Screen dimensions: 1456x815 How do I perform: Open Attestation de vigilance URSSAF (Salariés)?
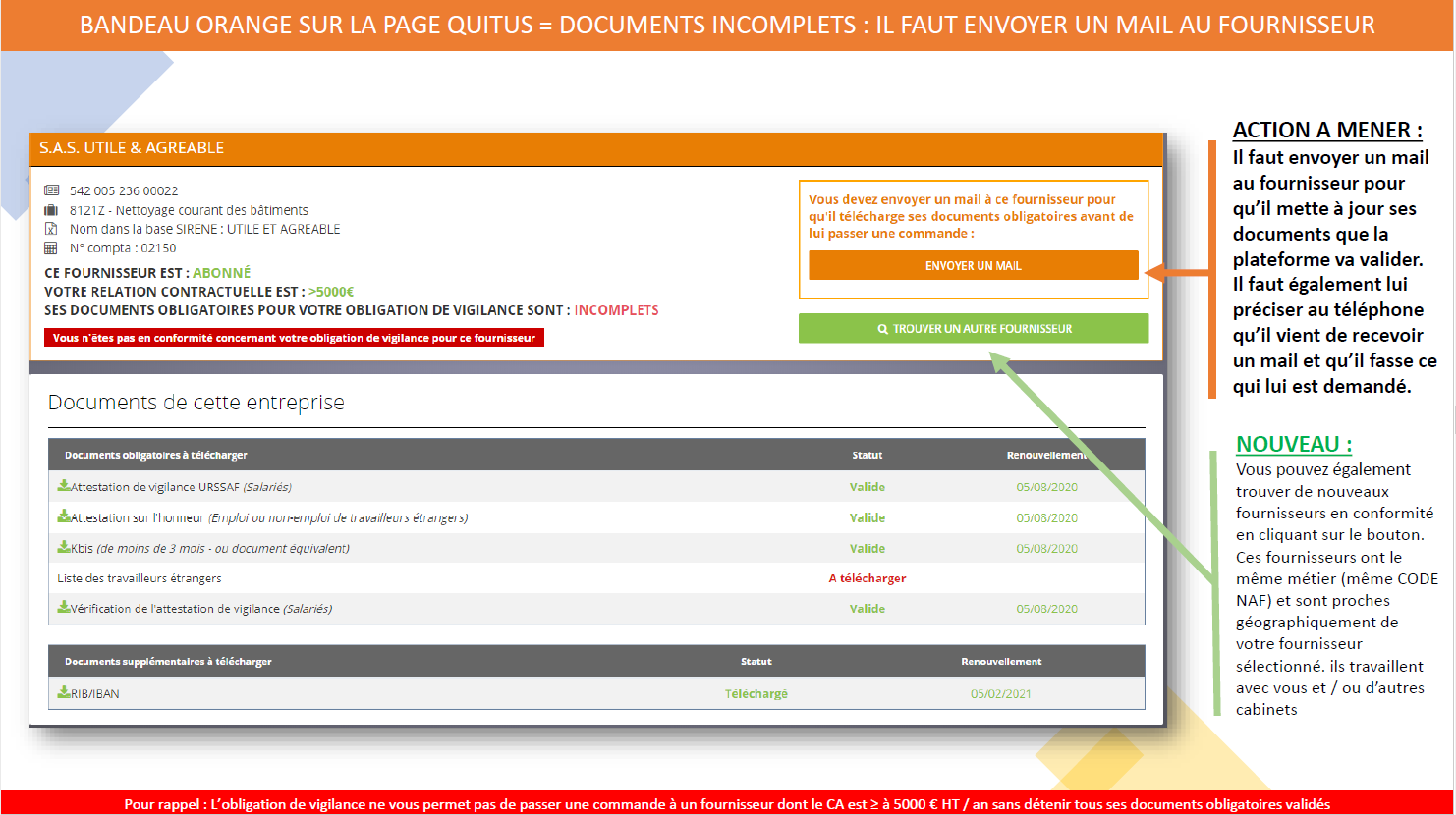click(181, 487)
